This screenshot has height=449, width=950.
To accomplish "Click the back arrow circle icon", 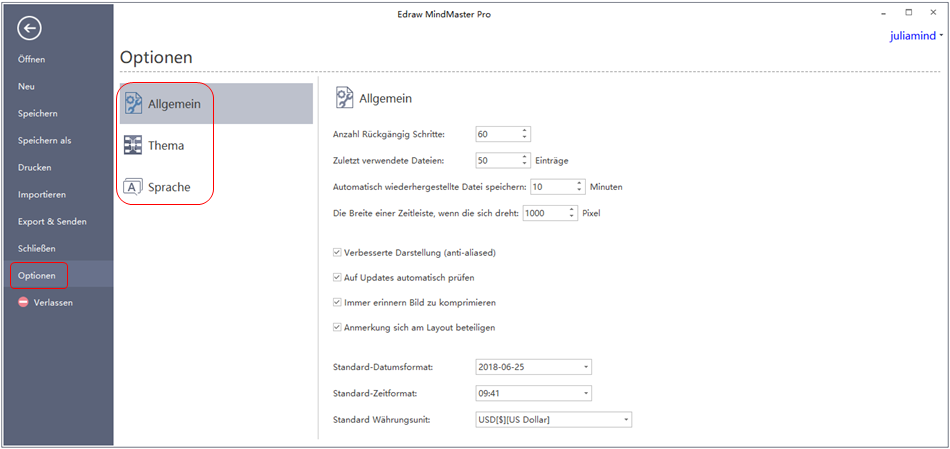I will click(x=29, y=28).
